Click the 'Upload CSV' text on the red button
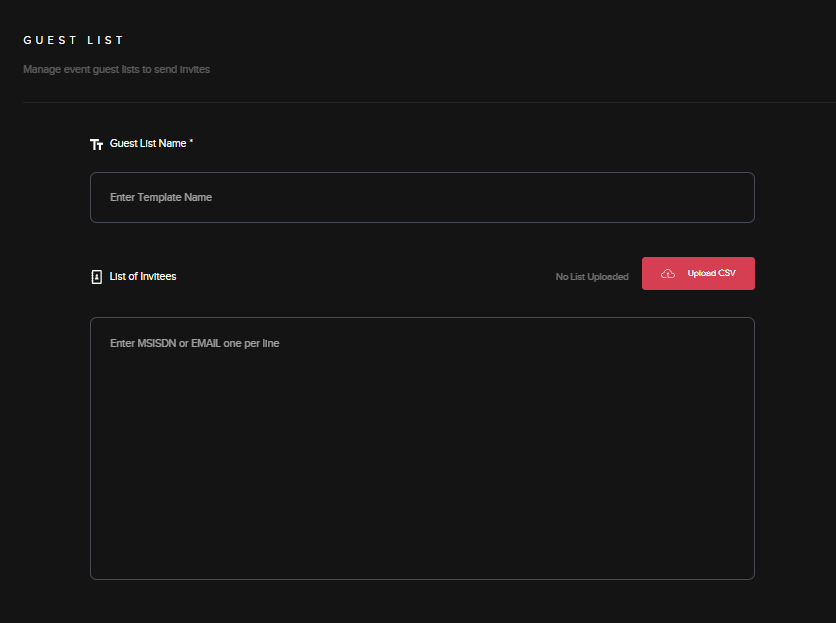 (x=711, y=274)
